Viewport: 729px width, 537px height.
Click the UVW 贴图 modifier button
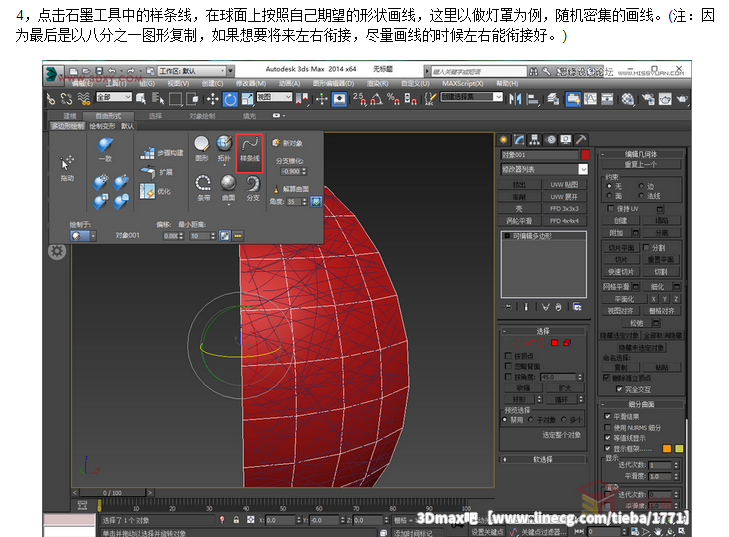564,185
